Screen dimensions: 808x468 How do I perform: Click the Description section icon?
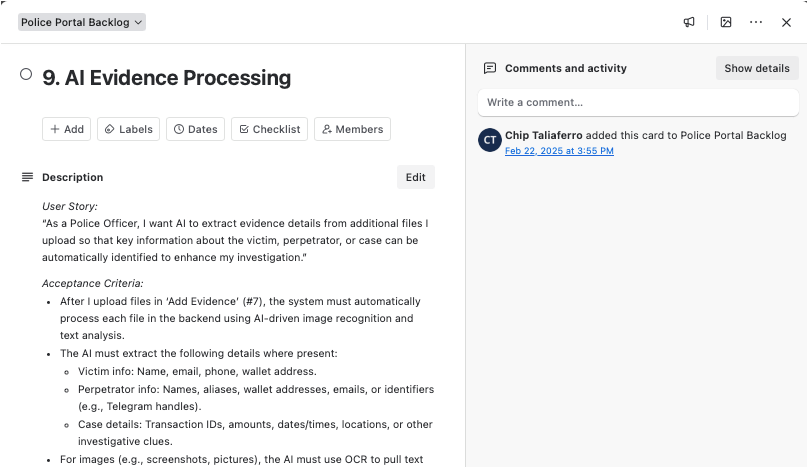[x=27, y=177]
